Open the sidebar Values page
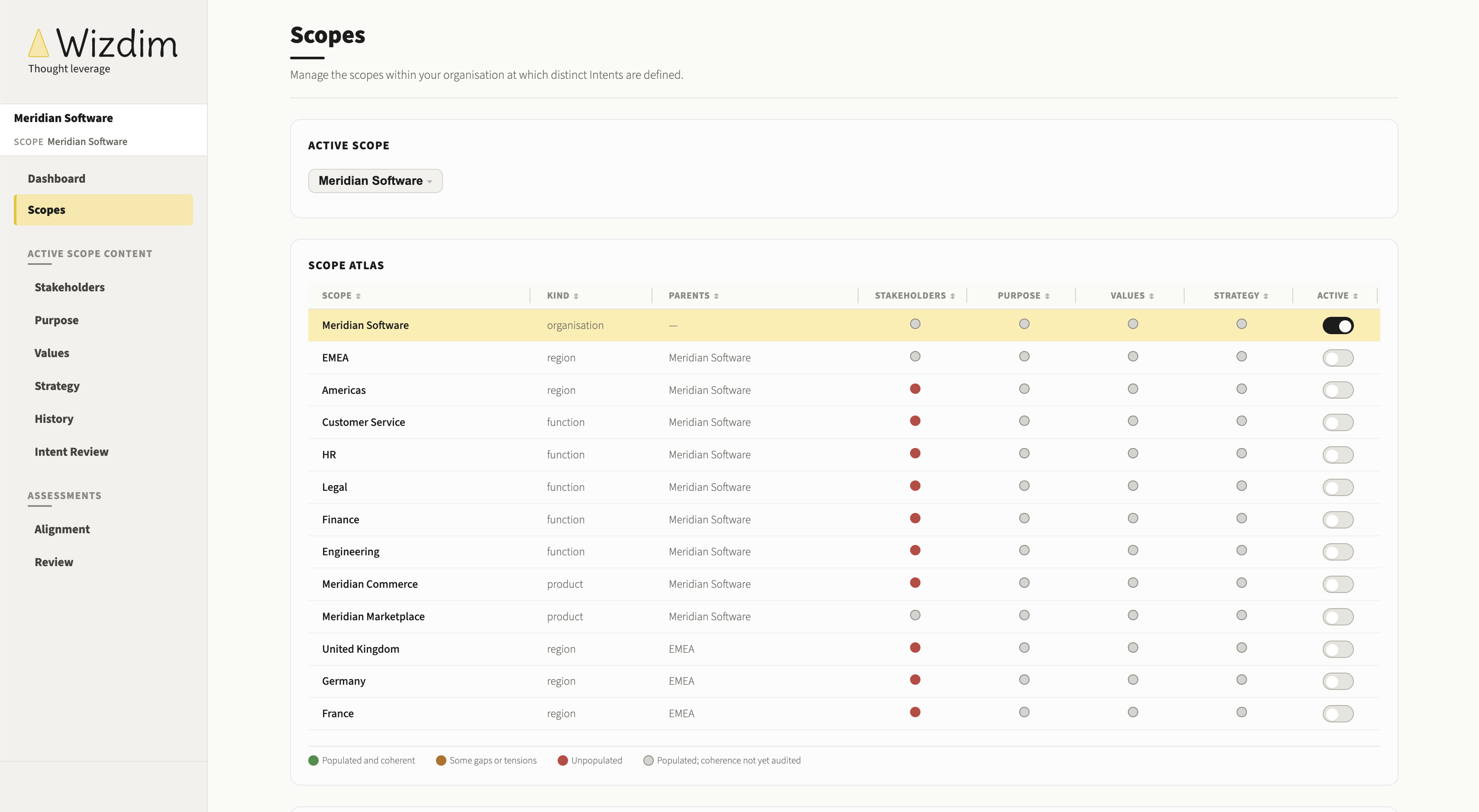This screenshot has height=812, width=1479. [x=52, y=353]
